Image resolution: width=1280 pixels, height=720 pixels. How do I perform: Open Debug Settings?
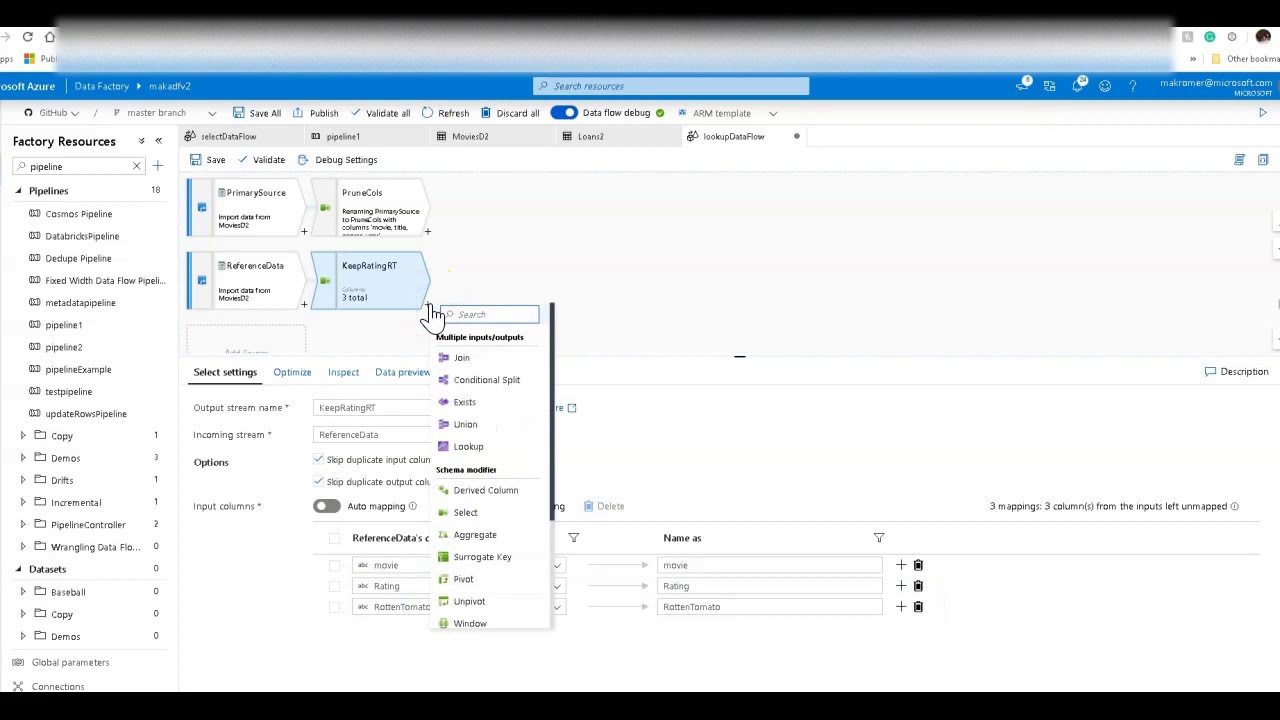337,160
